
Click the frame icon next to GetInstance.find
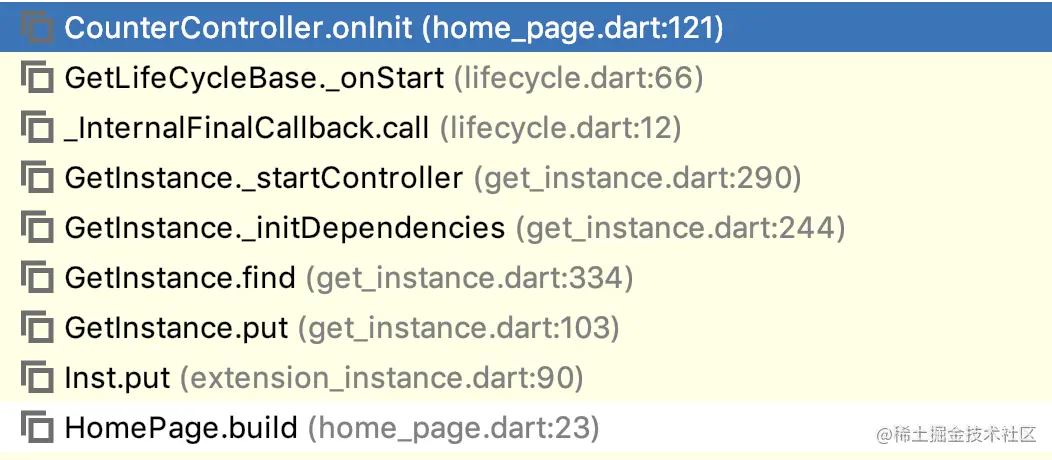tap(37, 278)
